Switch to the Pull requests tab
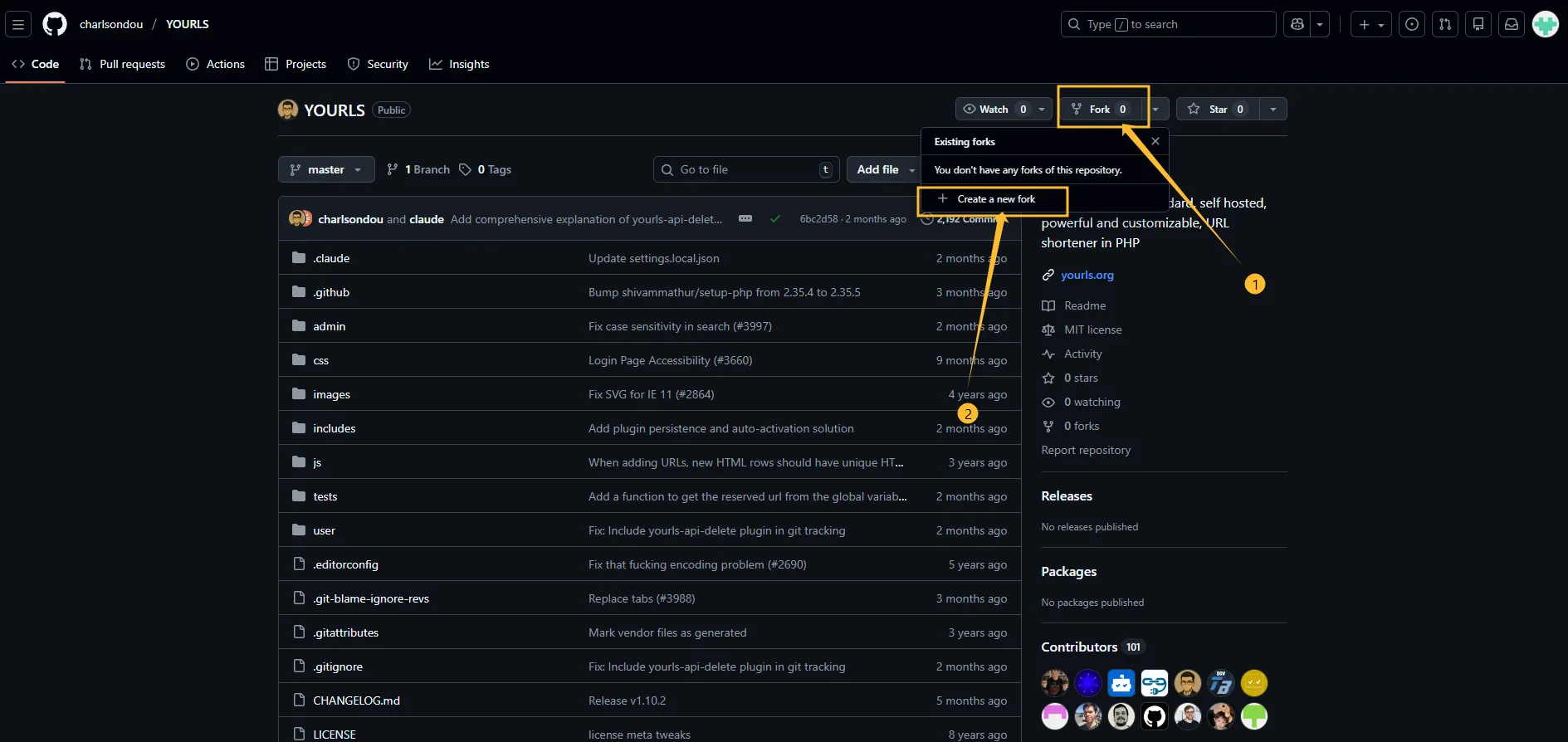This screenshot has width=1568, height=742. pyautogui.click(x=122, y=64)
